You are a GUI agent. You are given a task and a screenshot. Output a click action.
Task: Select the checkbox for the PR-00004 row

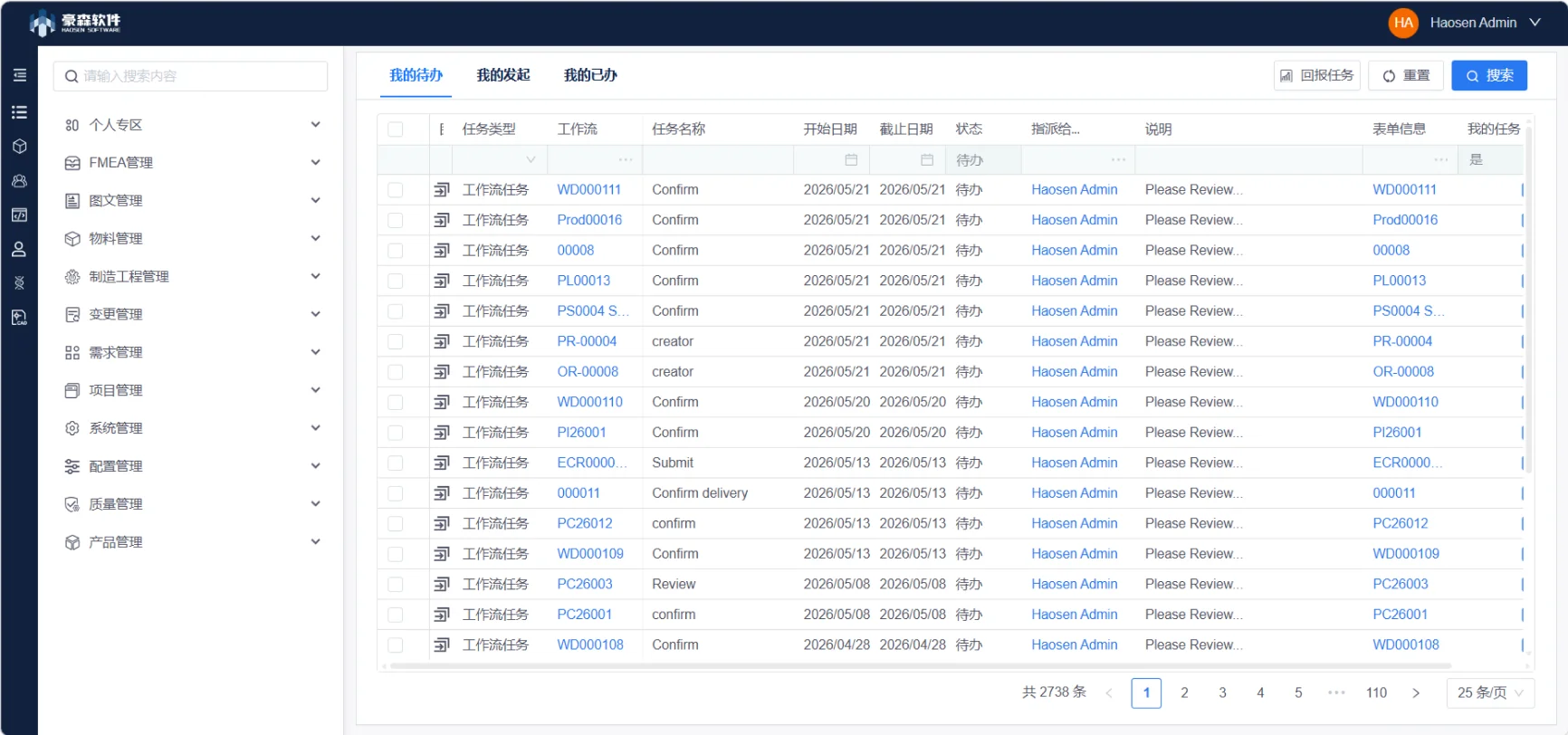click(396, 341)
